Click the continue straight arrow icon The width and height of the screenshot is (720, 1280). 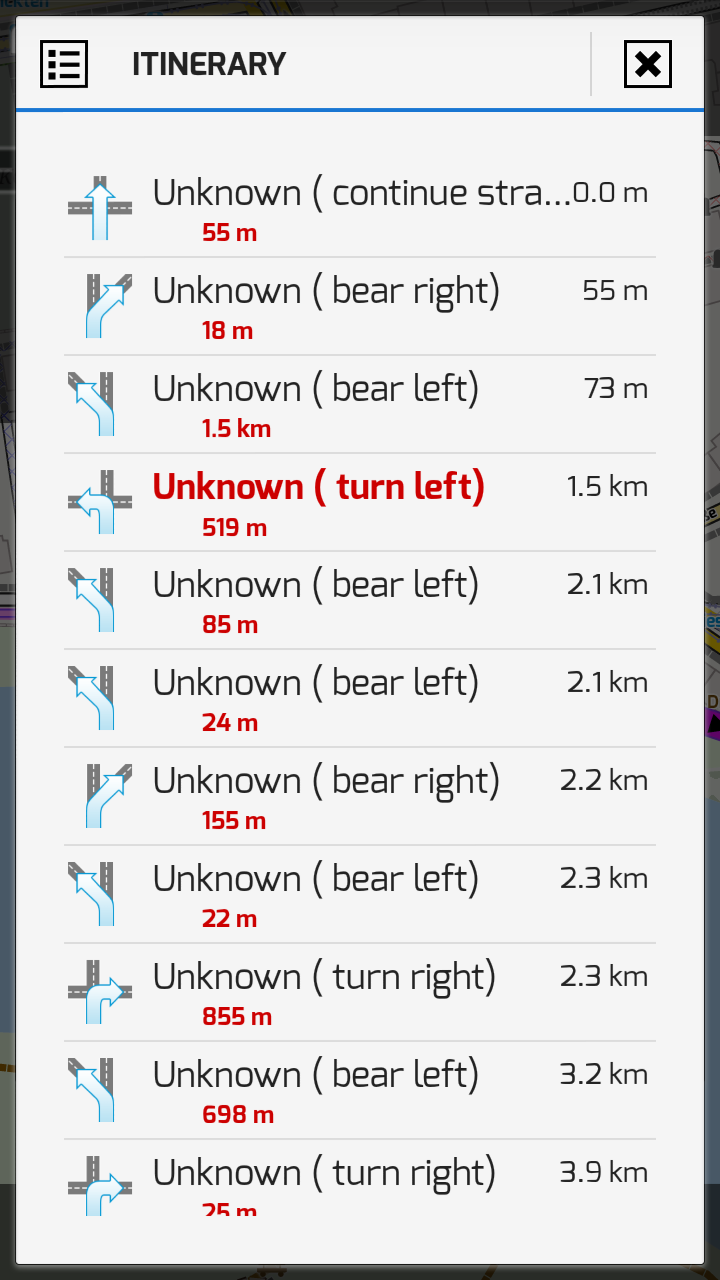[99, 208]
